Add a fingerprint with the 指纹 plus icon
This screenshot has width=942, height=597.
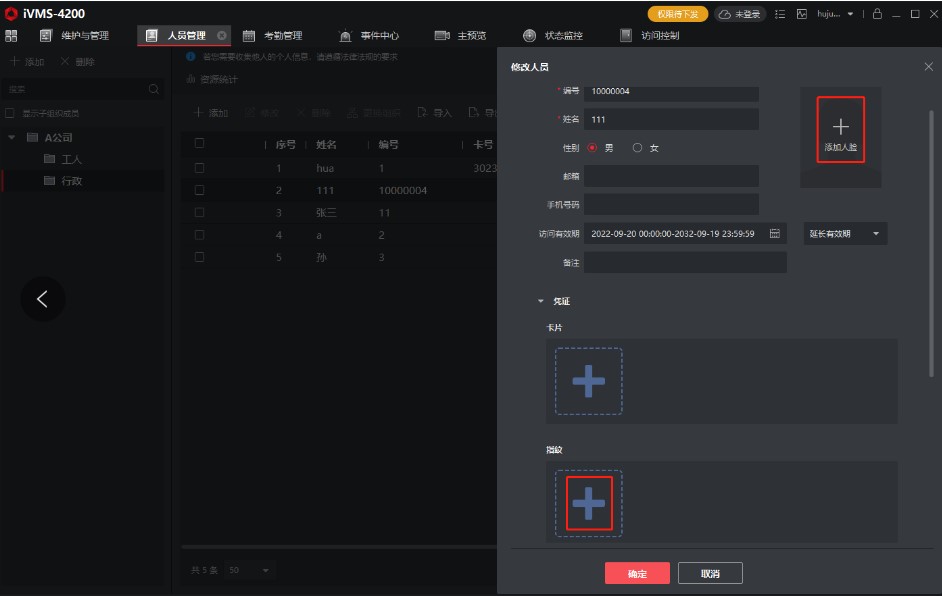pyautogui.click(x=589, y=503)
